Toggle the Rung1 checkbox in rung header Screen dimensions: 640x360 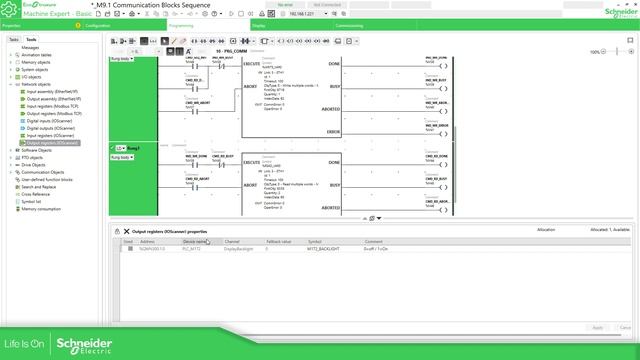coord(112,148)
